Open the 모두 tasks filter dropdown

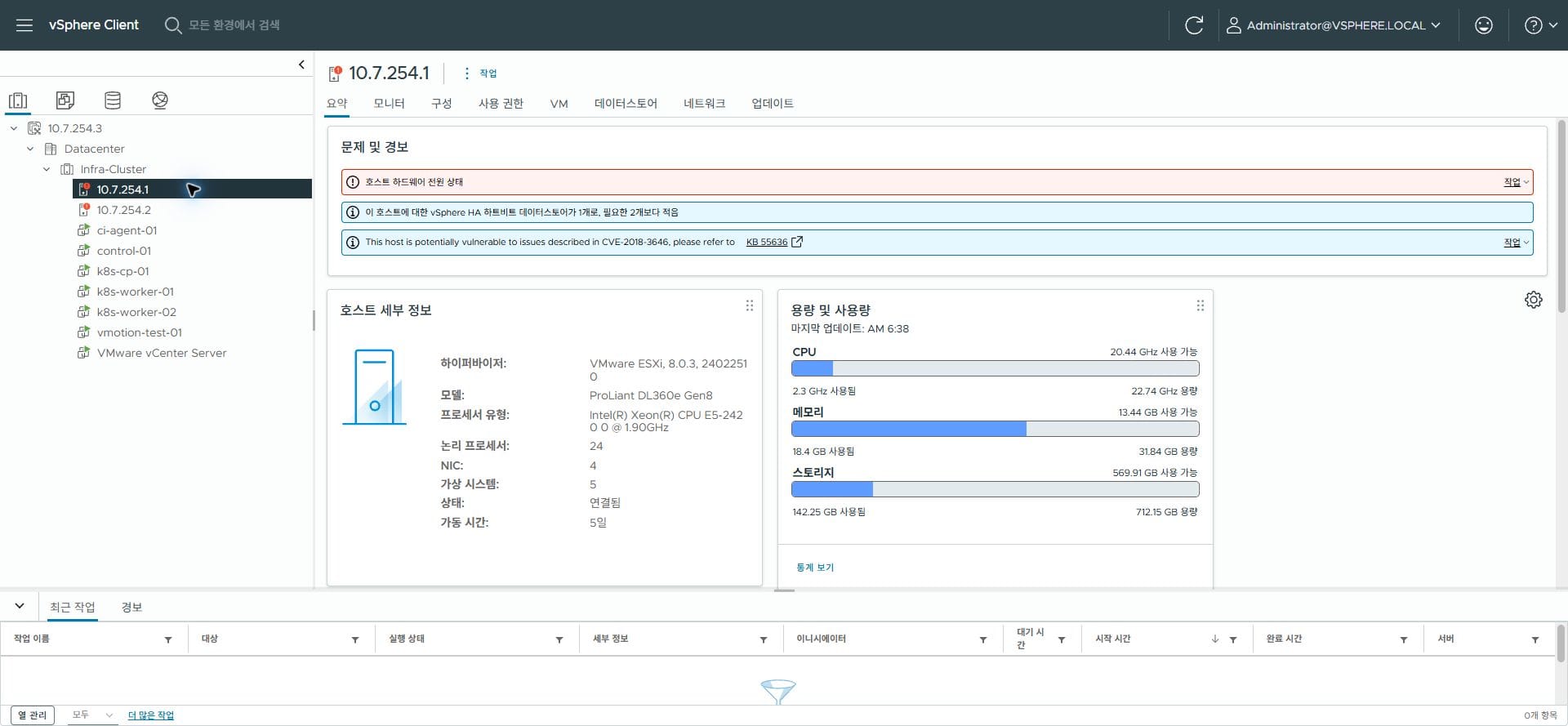tap(92, 715)
